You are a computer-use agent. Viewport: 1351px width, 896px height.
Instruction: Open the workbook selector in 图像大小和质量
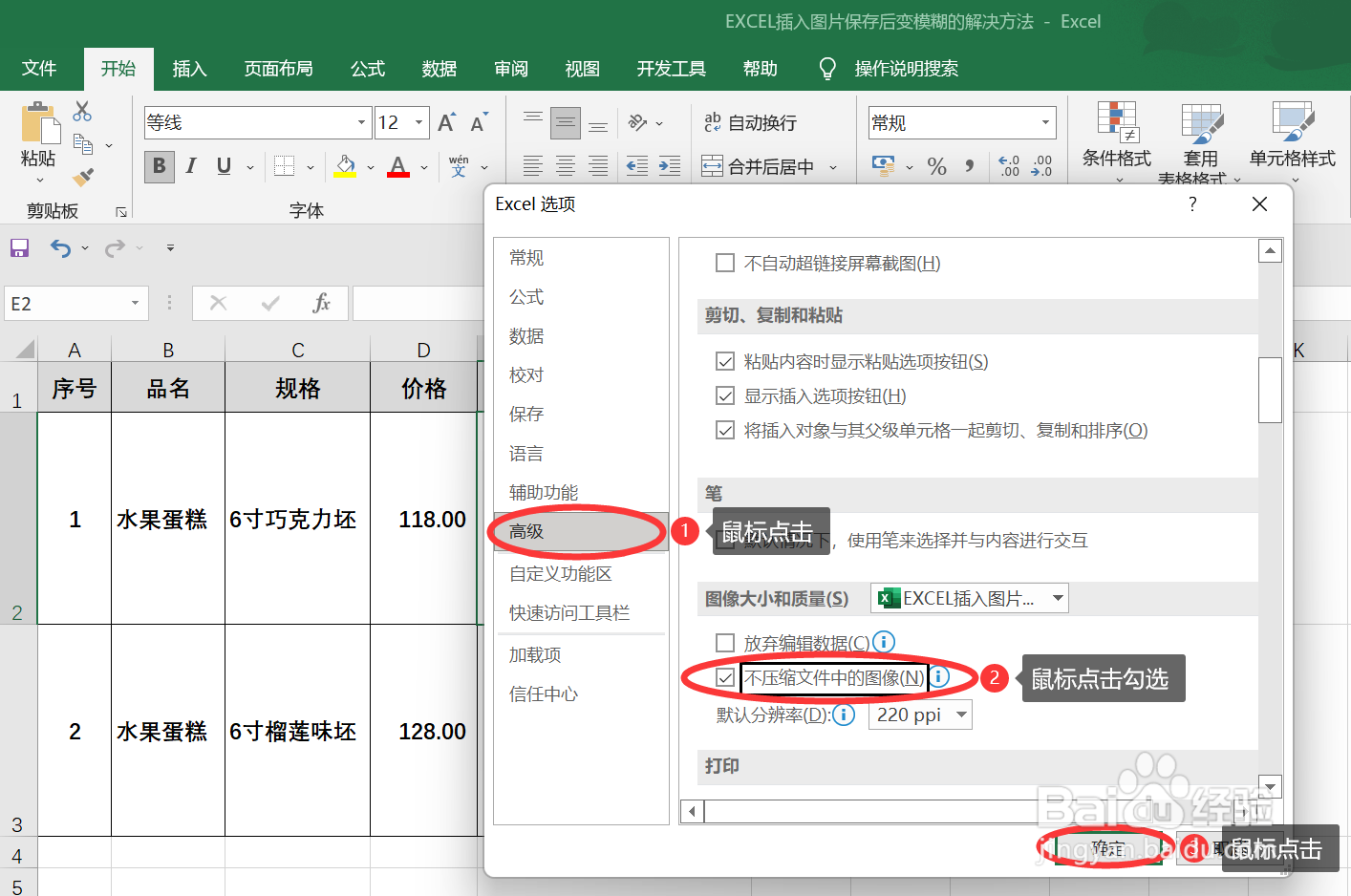[x=970, y=598]
